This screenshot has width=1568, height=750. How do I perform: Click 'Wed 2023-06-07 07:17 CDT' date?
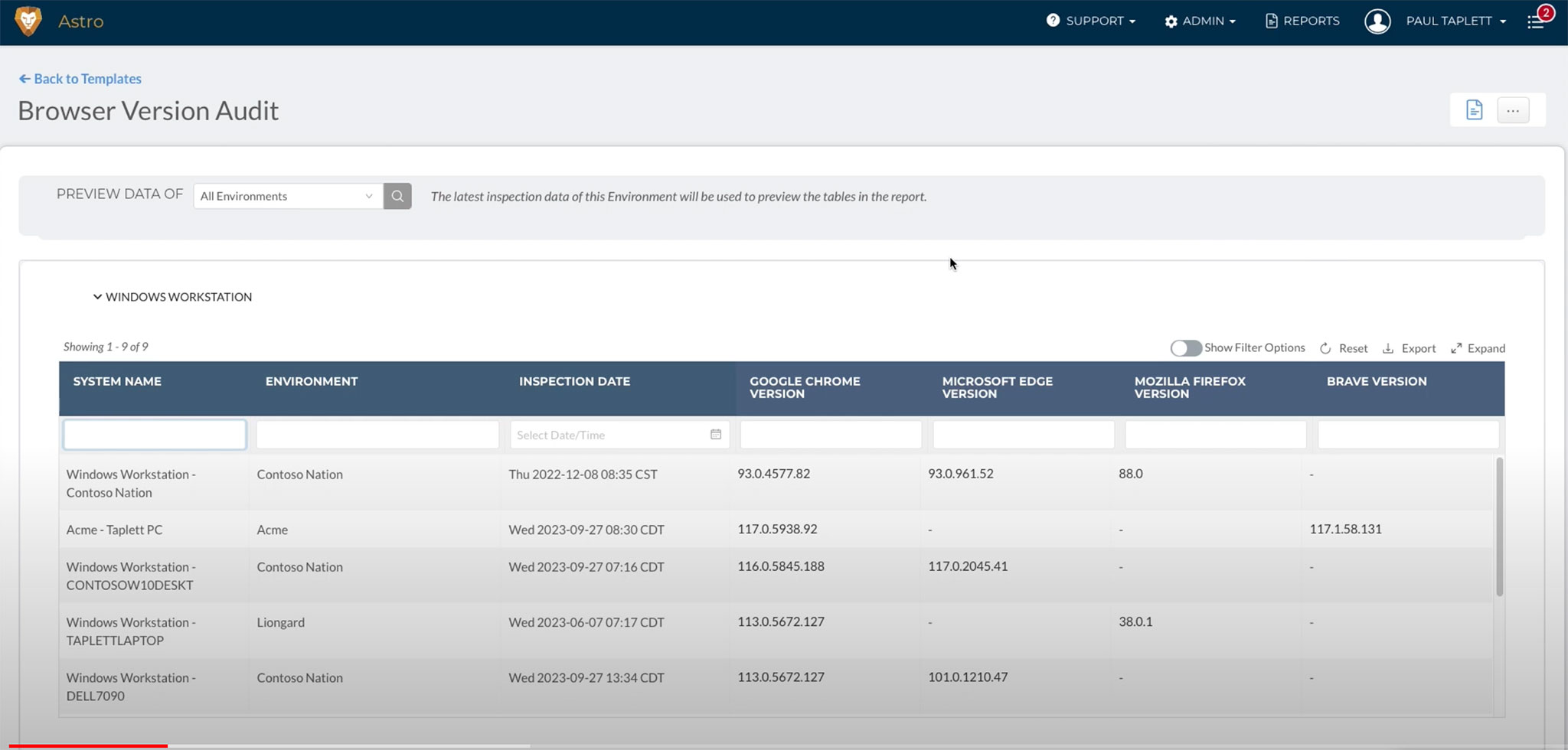pos(586,622)
